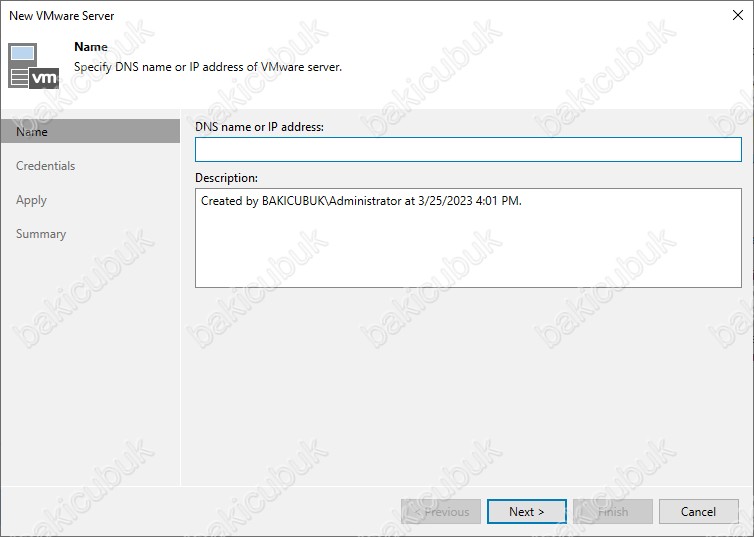
Task: Go to the Credentials wizard step
Action: pyautogui.click(x=46, y=166)
